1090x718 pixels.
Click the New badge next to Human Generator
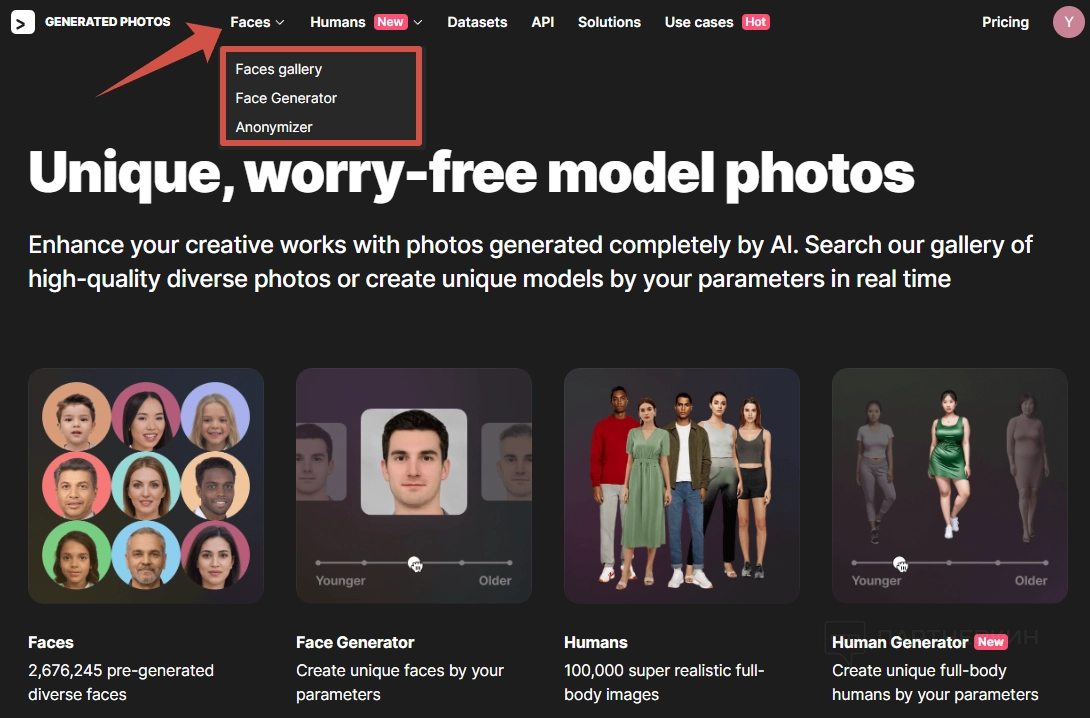(991, 642)
